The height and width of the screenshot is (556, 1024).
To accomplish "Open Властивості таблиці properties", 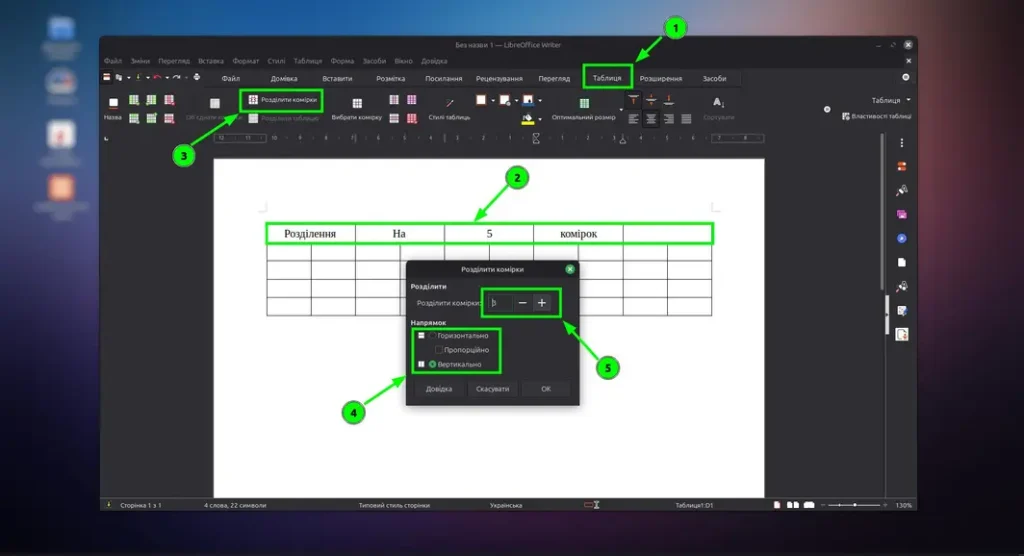I will (876, 116).
